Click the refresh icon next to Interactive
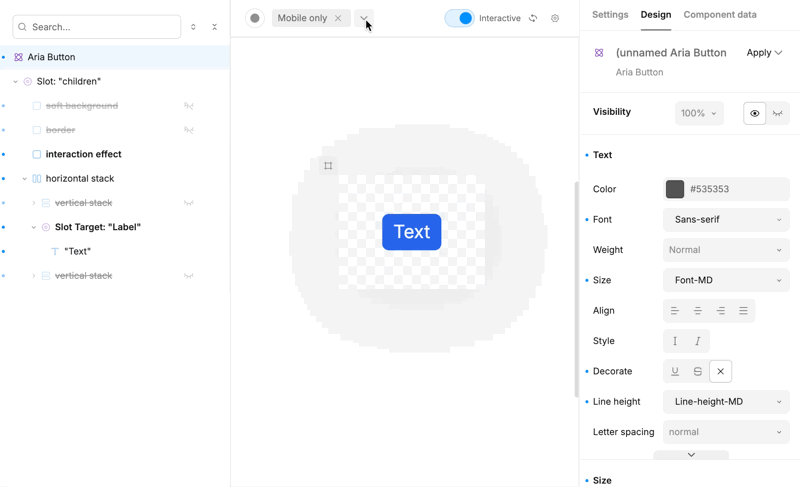The image size is (800, 487). (x=533, y=18)
